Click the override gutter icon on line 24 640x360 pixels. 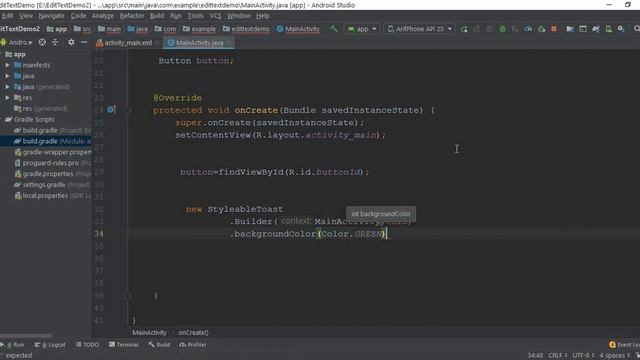[x=111, y=110]
